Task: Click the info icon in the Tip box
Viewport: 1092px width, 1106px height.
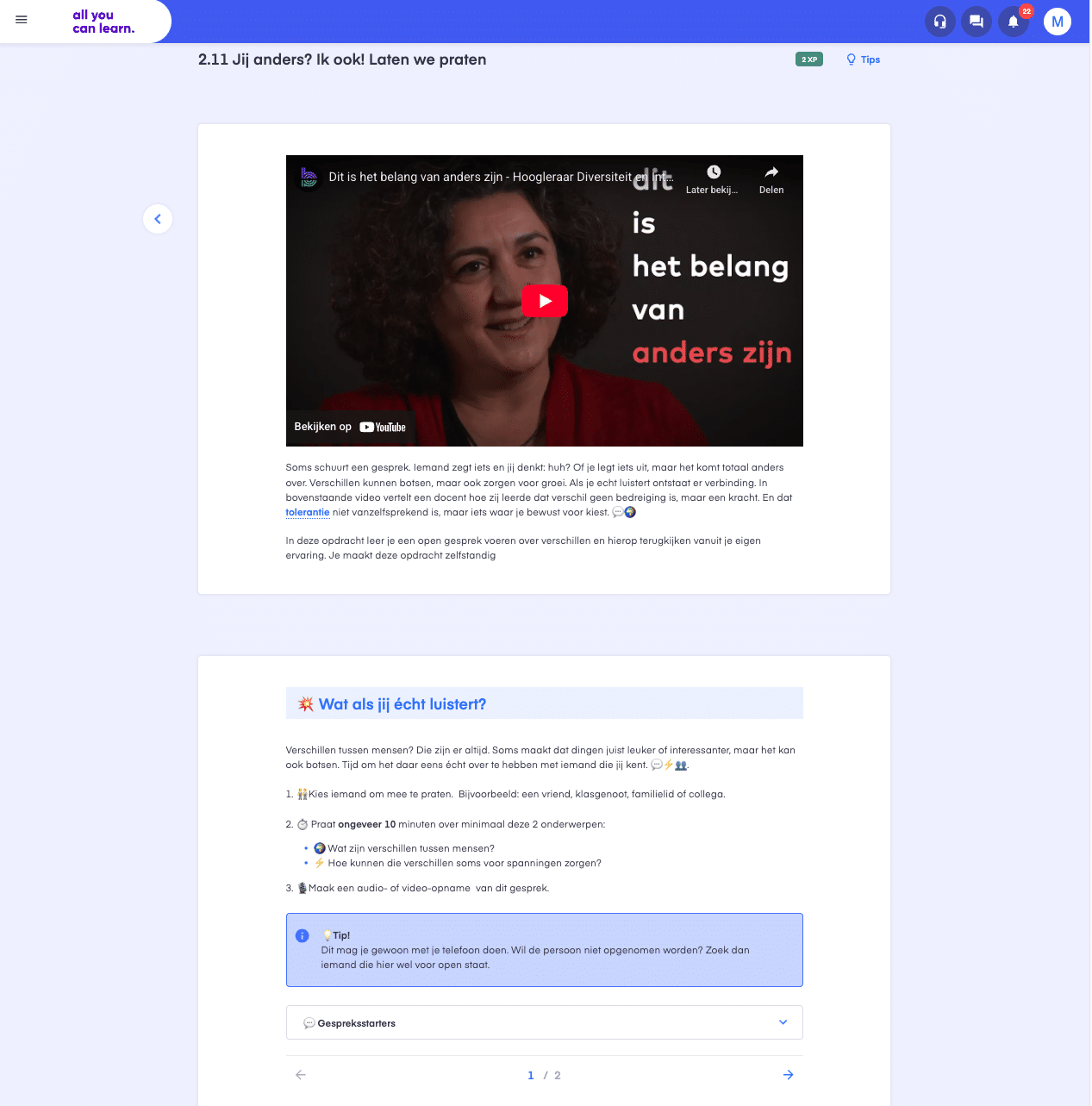Action: [x=302, y=935]
